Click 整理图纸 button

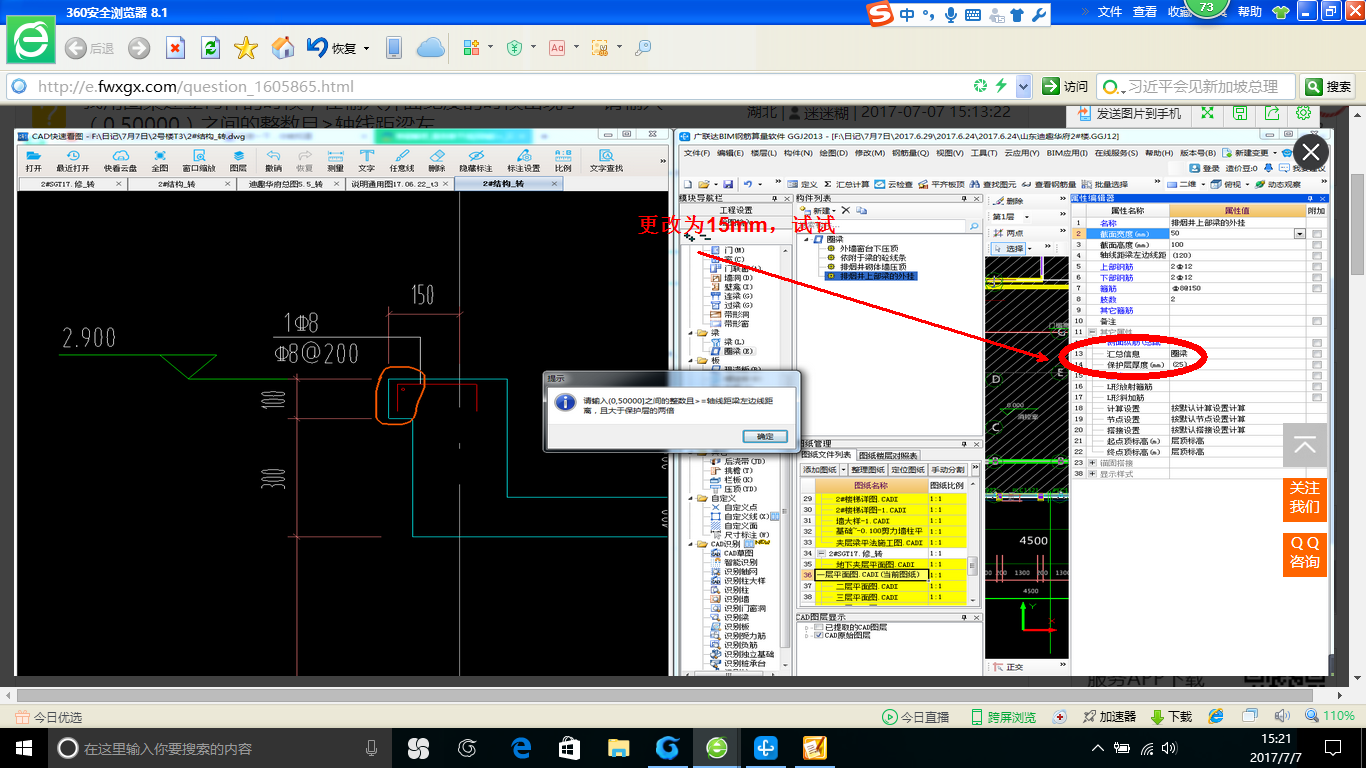tap(868, 470)
